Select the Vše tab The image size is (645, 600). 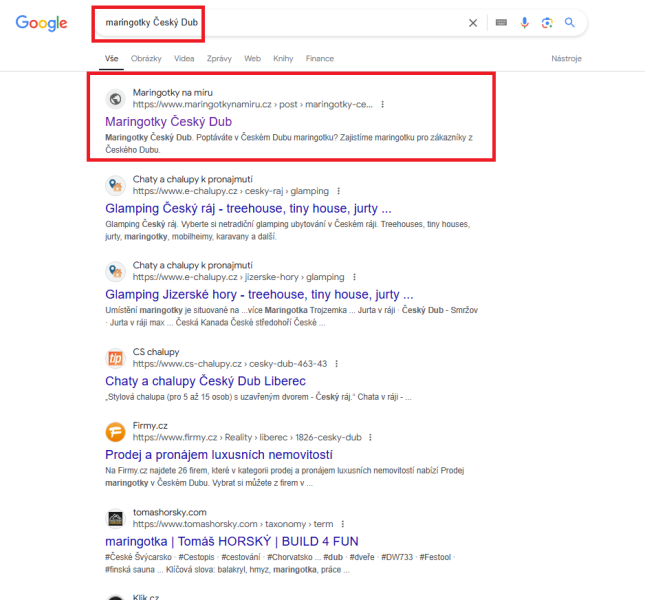(111, 59)
